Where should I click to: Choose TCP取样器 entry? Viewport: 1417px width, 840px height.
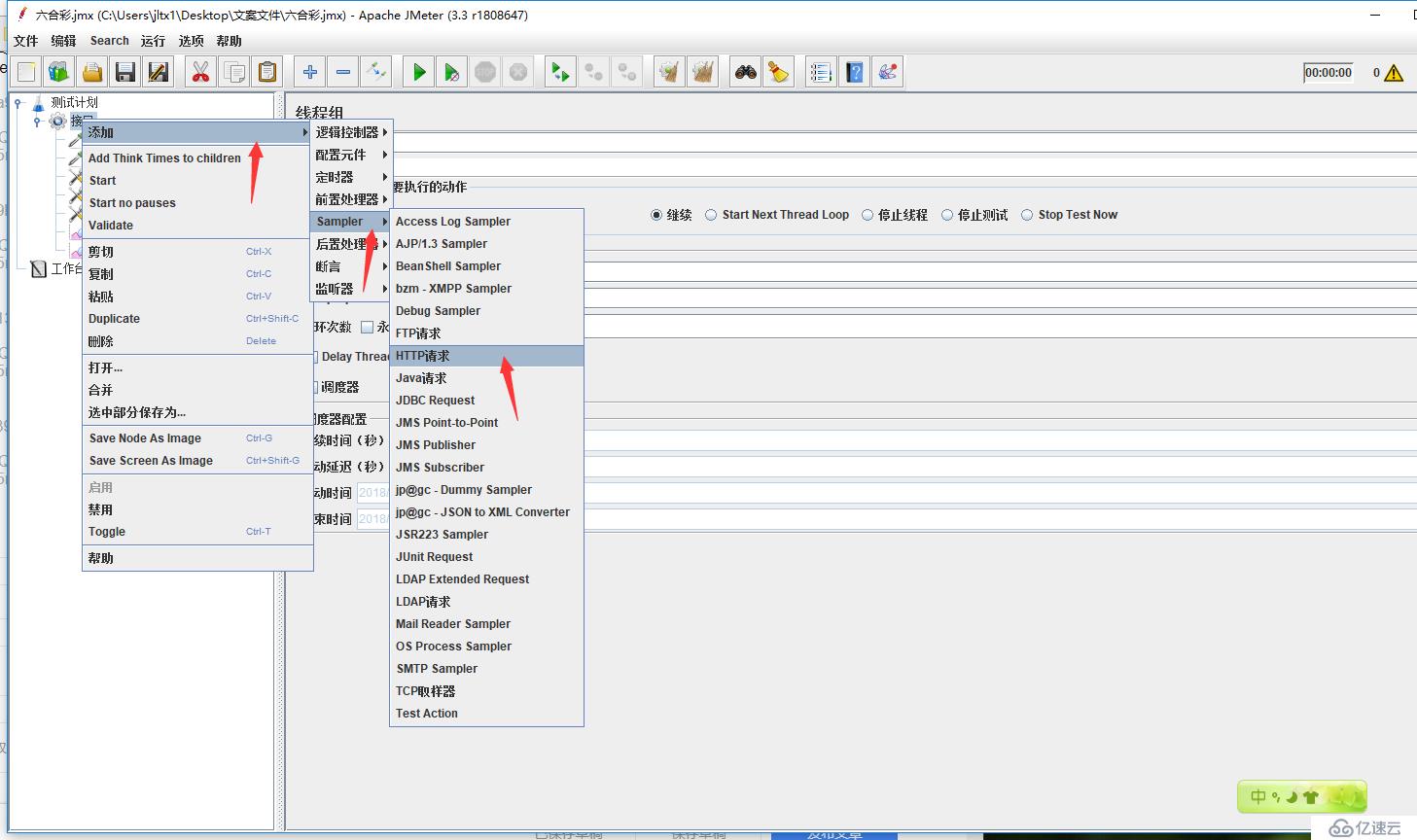(x=486, y=691)
